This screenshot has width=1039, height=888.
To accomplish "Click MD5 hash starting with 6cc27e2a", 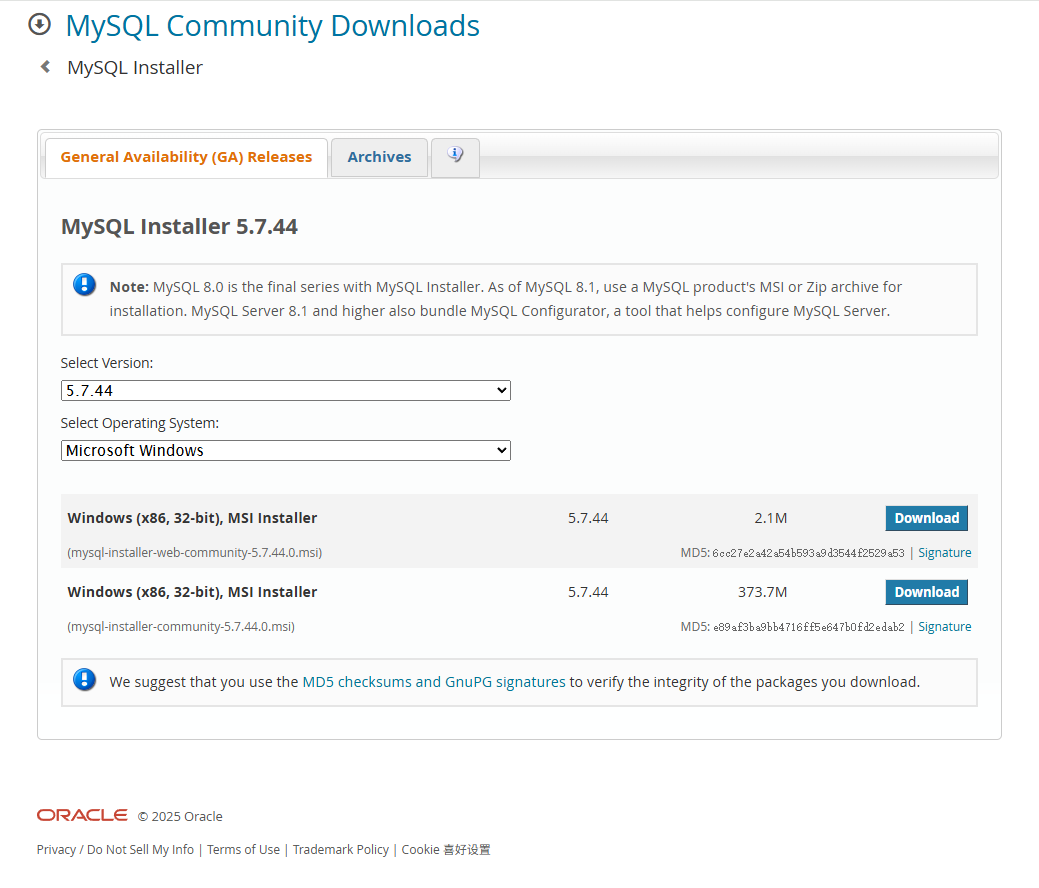I will tap(808, 553).
